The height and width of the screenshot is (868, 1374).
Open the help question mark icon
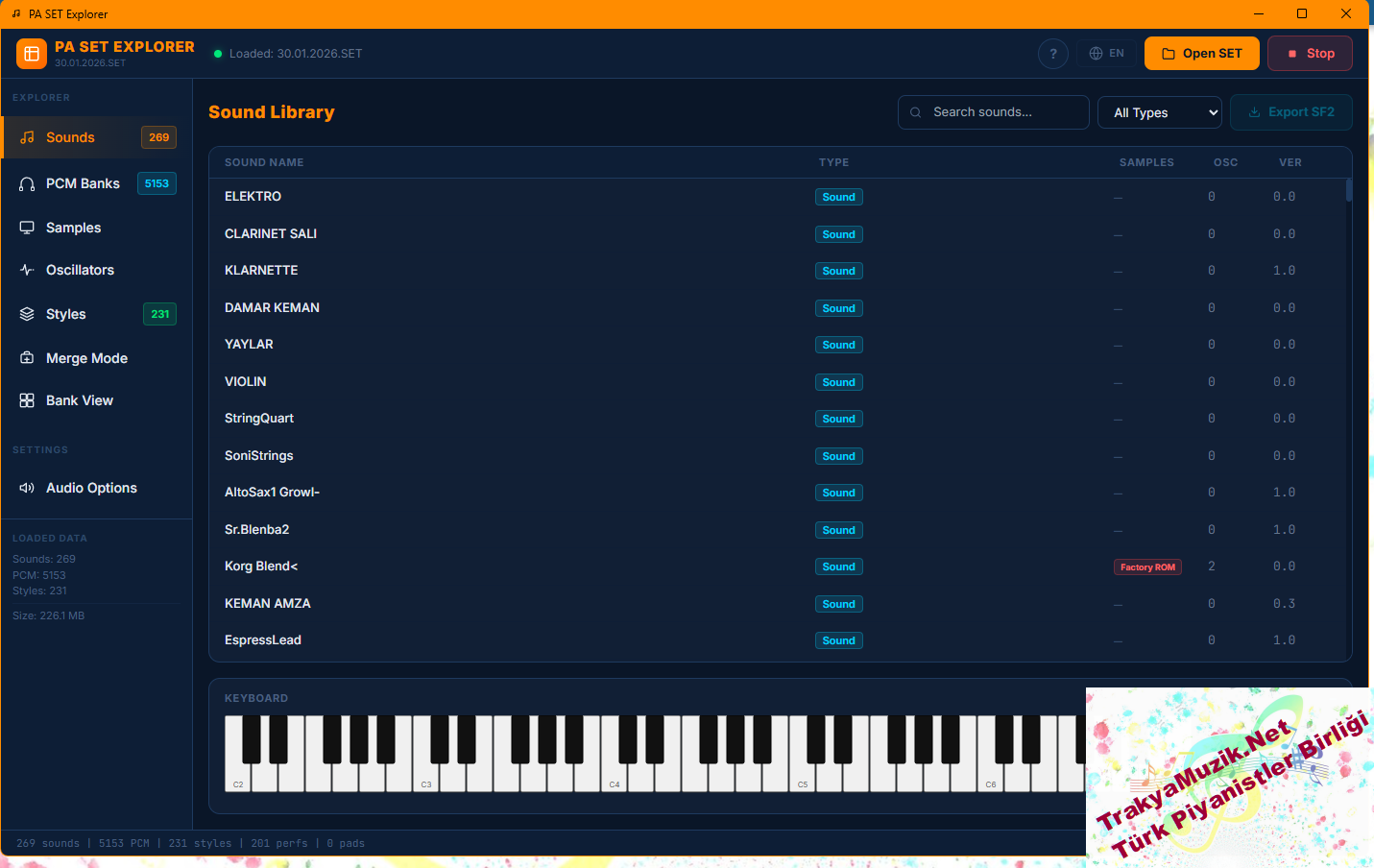[x=1053, y=54]
